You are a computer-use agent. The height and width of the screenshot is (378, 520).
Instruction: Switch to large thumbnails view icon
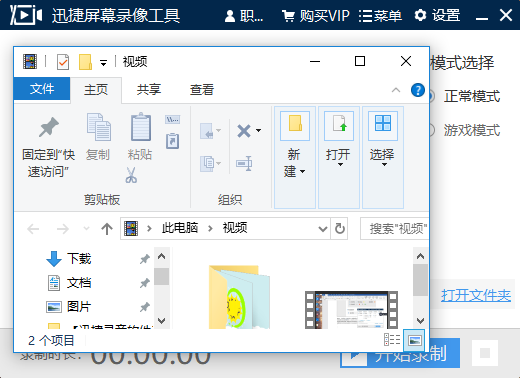[414, 340]
